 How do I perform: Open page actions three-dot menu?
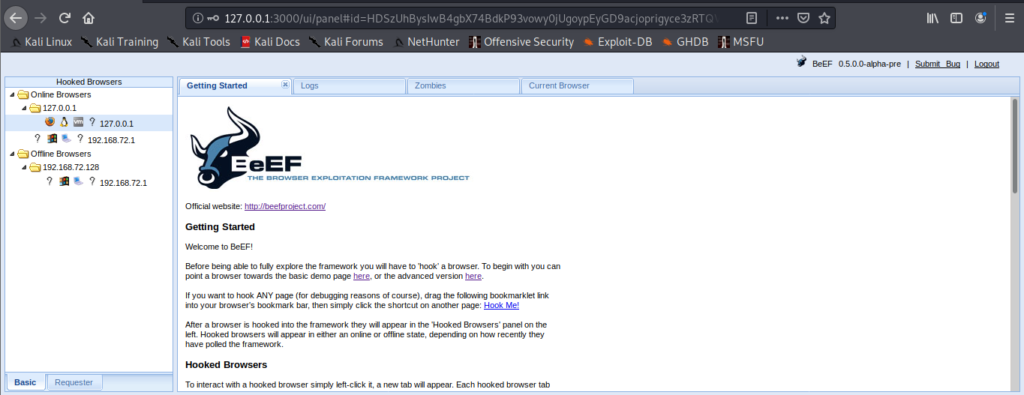pyautogui.click(x=782, y=18)
